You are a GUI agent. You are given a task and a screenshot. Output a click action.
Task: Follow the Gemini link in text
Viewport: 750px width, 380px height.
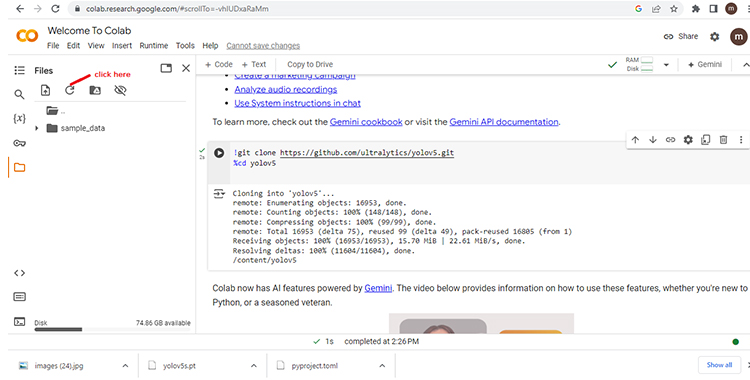(x=378, y=288)
